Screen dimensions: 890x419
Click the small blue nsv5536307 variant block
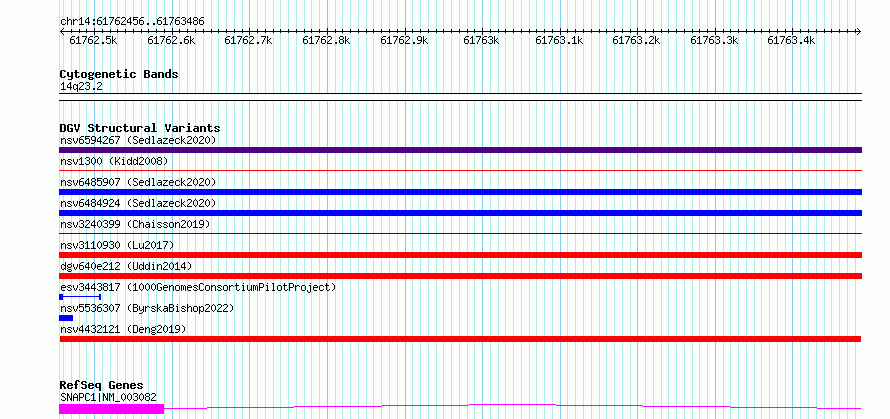66,318
